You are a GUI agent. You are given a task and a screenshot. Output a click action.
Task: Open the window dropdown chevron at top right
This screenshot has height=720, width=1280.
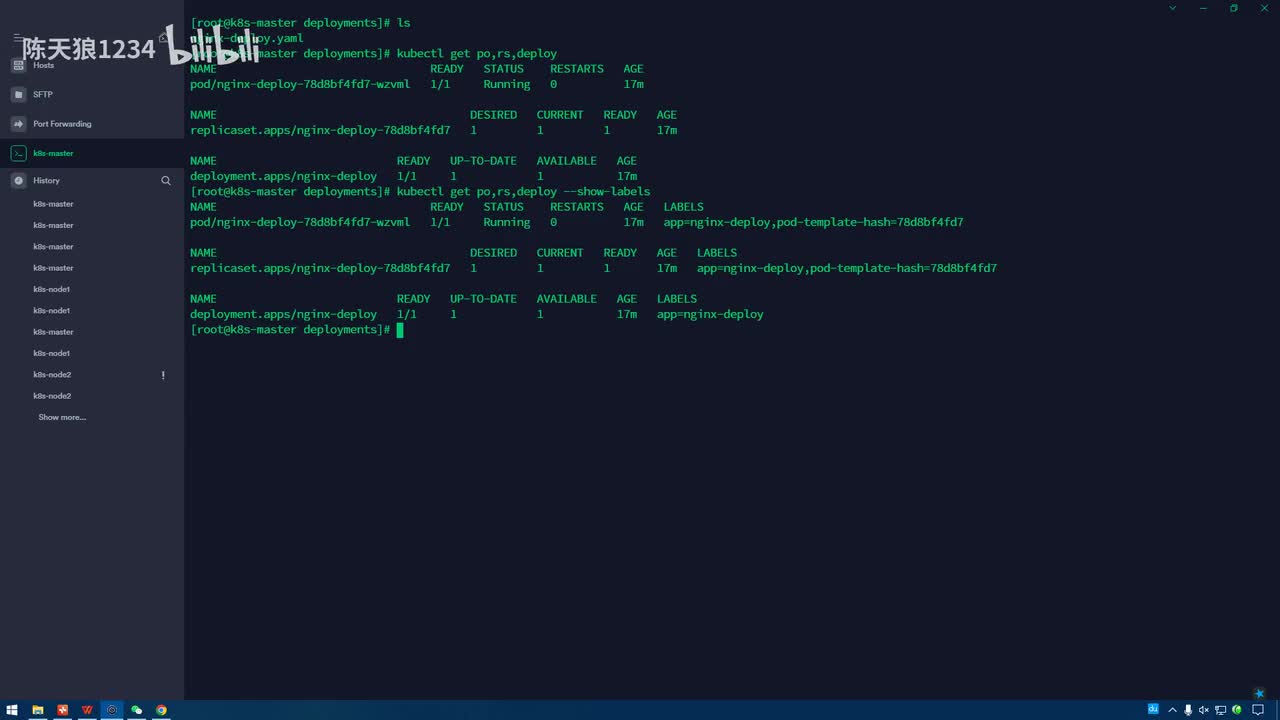[x=1173, y=8]
